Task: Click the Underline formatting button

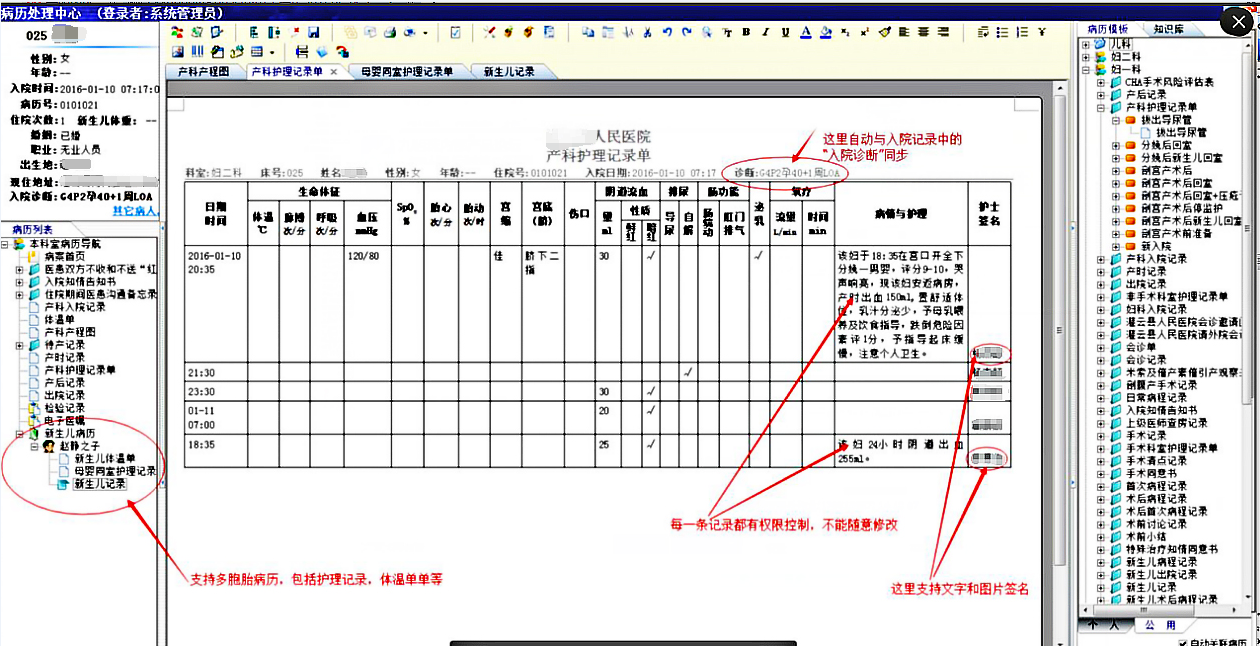Action: pos(786,32)
